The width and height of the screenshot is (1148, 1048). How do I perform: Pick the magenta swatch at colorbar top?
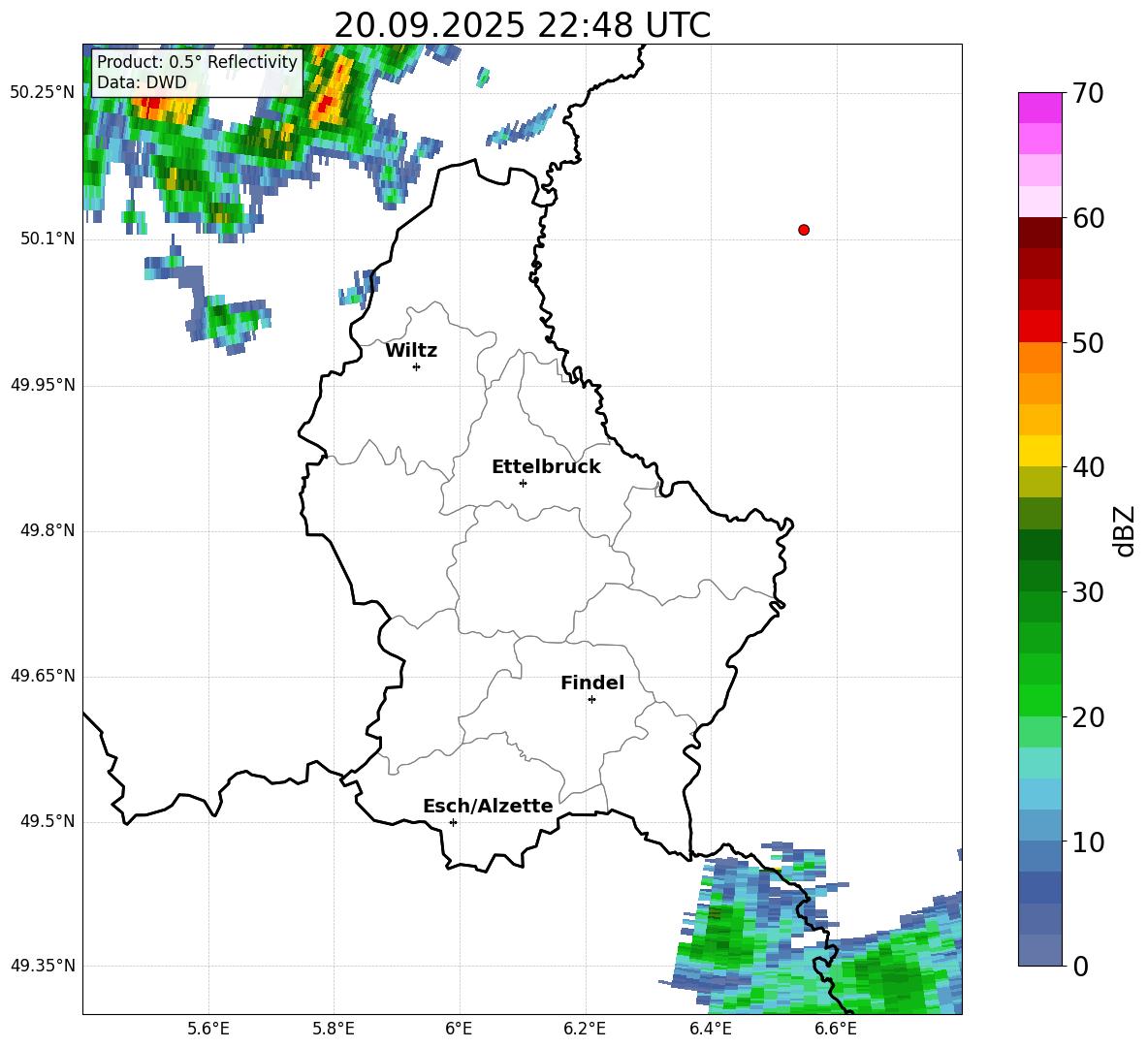(1039, 108)
